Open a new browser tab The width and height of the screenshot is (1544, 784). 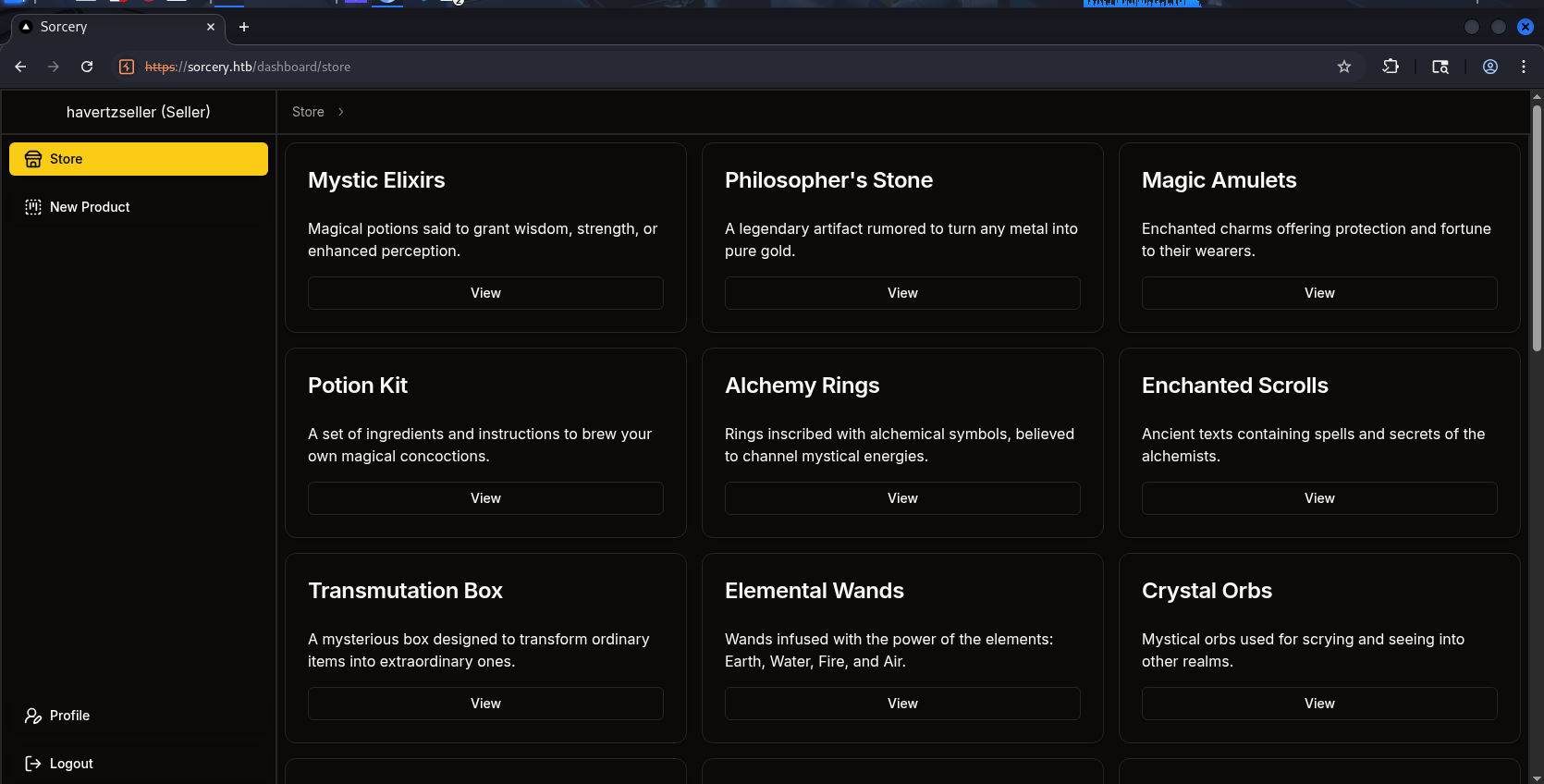[x=244, y=27]
